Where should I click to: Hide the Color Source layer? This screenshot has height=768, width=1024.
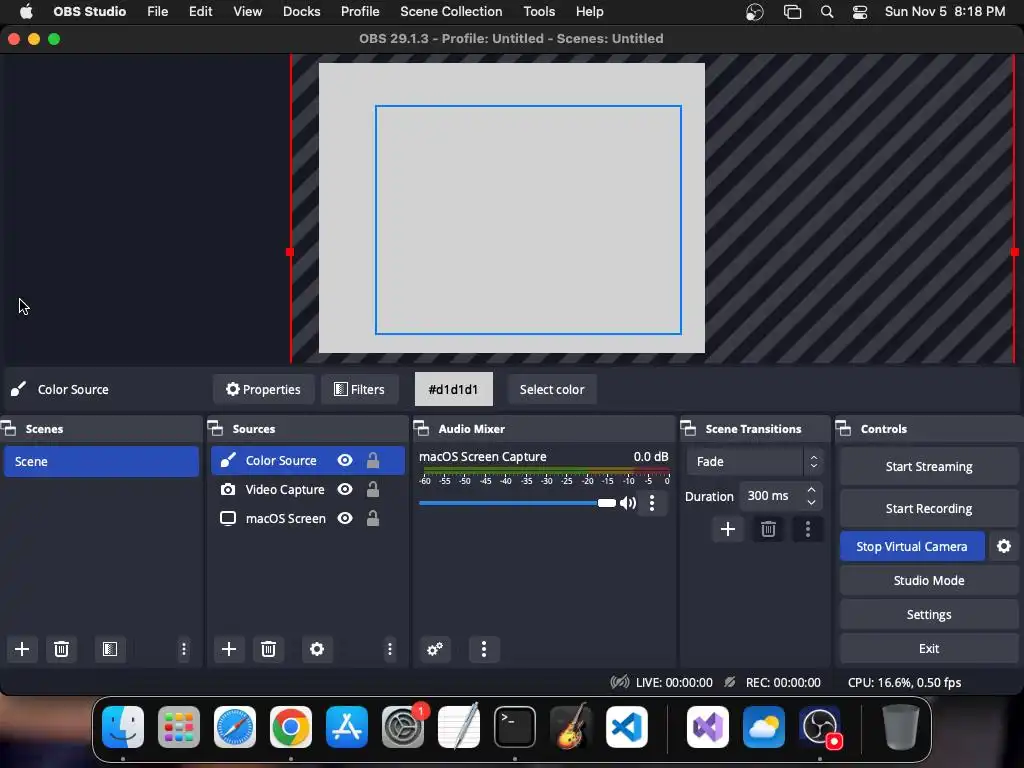point(345,460)
